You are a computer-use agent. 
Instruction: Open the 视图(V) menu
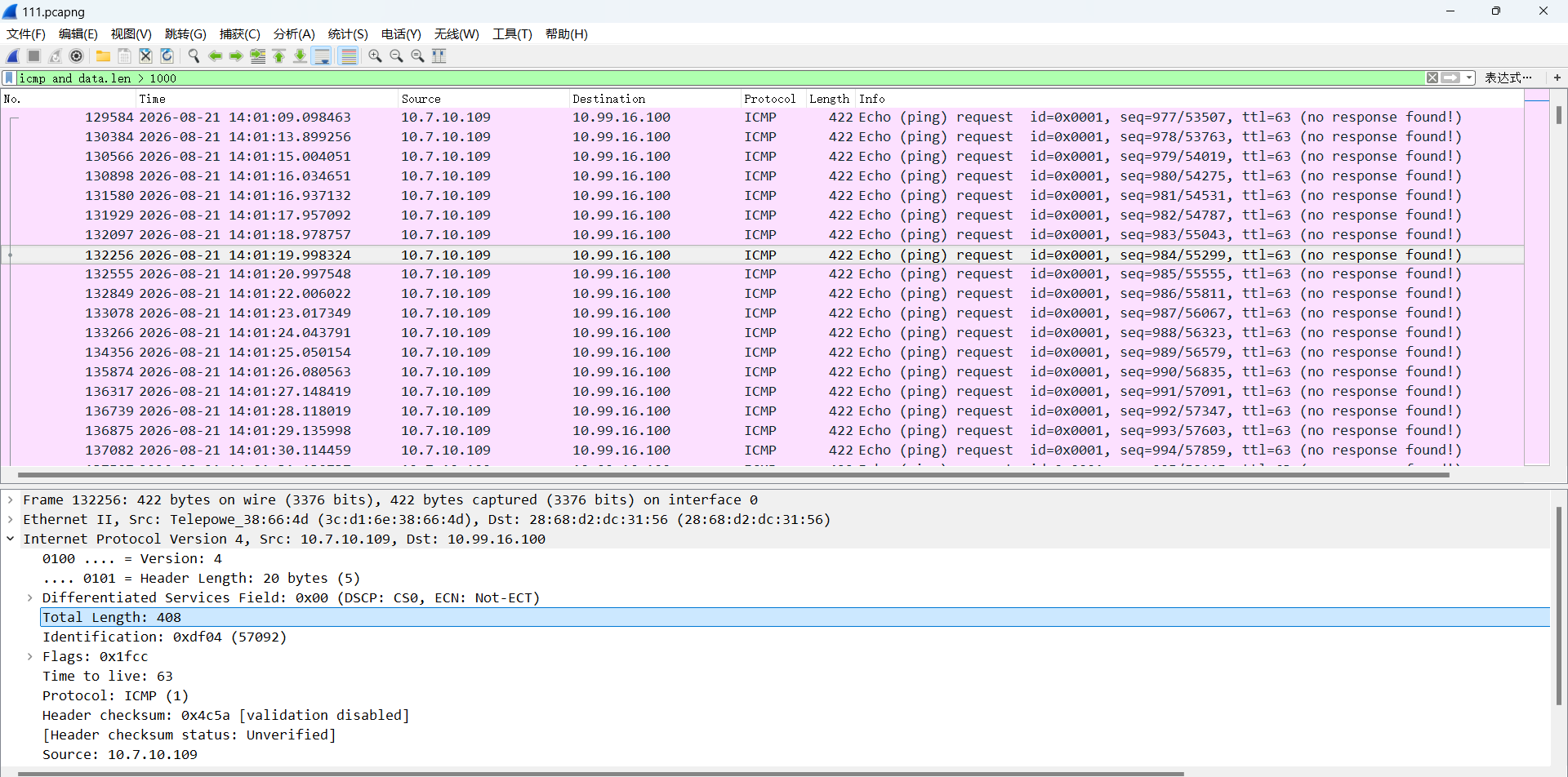point(131,33)
